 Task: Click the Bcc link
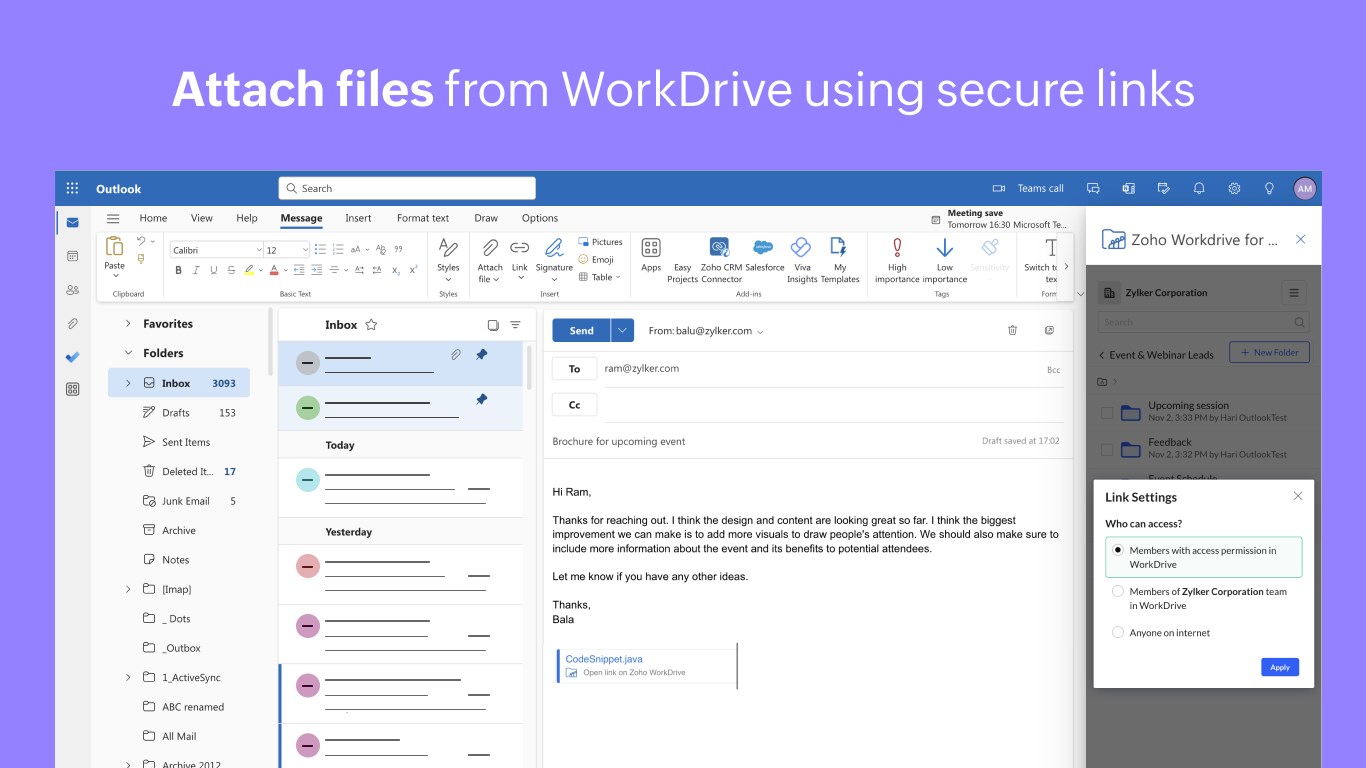(1053, 370)
